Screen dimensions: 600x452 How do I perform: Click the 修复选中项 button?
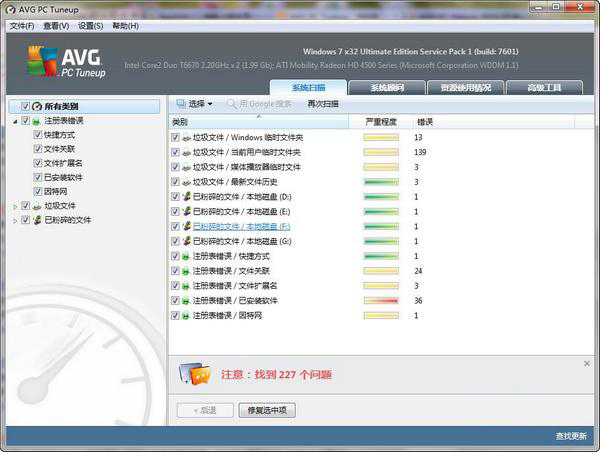267,410
